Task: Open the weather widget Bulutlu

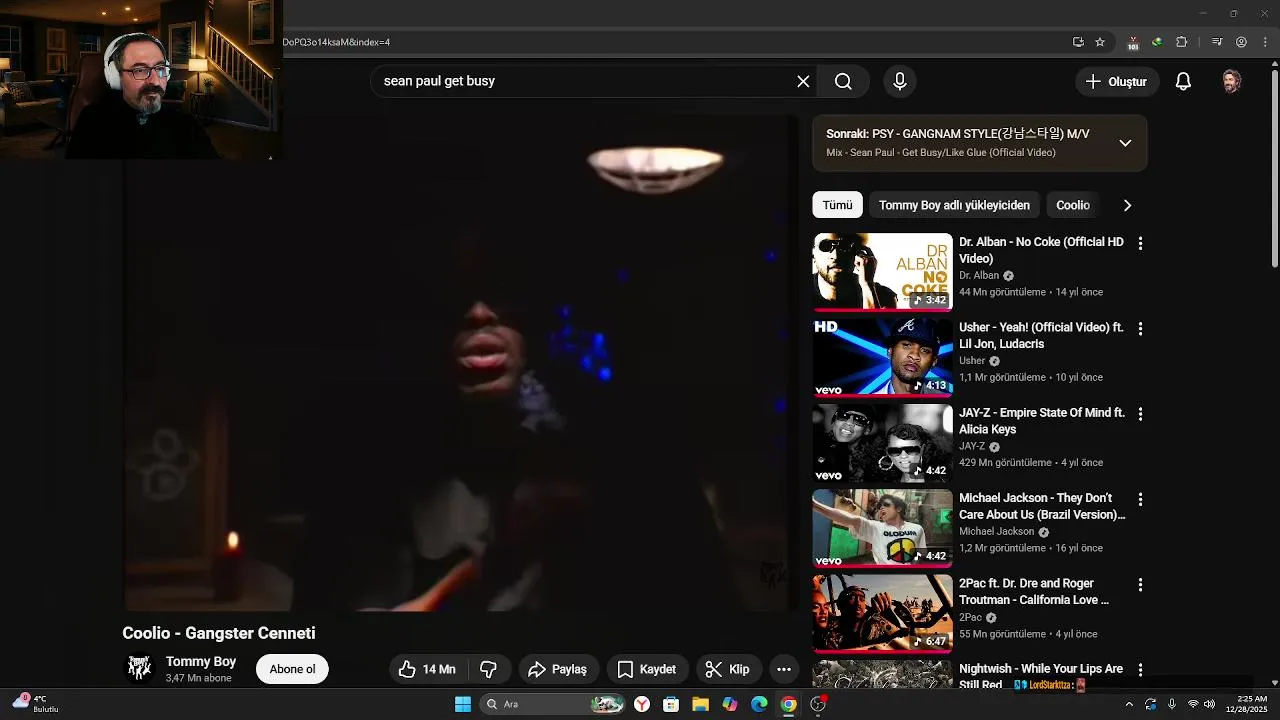Action: pos(35,704)
